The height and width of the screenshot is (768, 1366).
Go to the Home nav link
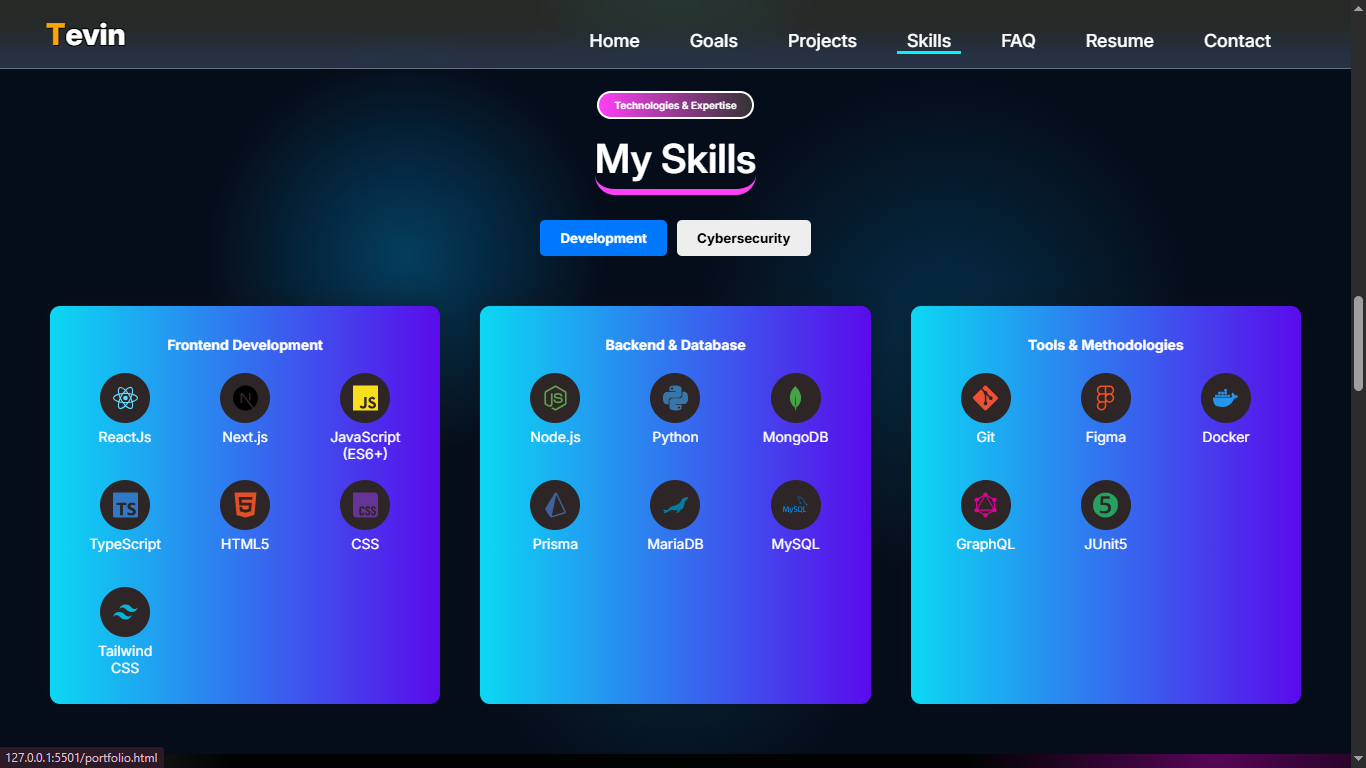click(x=614, y=41)
